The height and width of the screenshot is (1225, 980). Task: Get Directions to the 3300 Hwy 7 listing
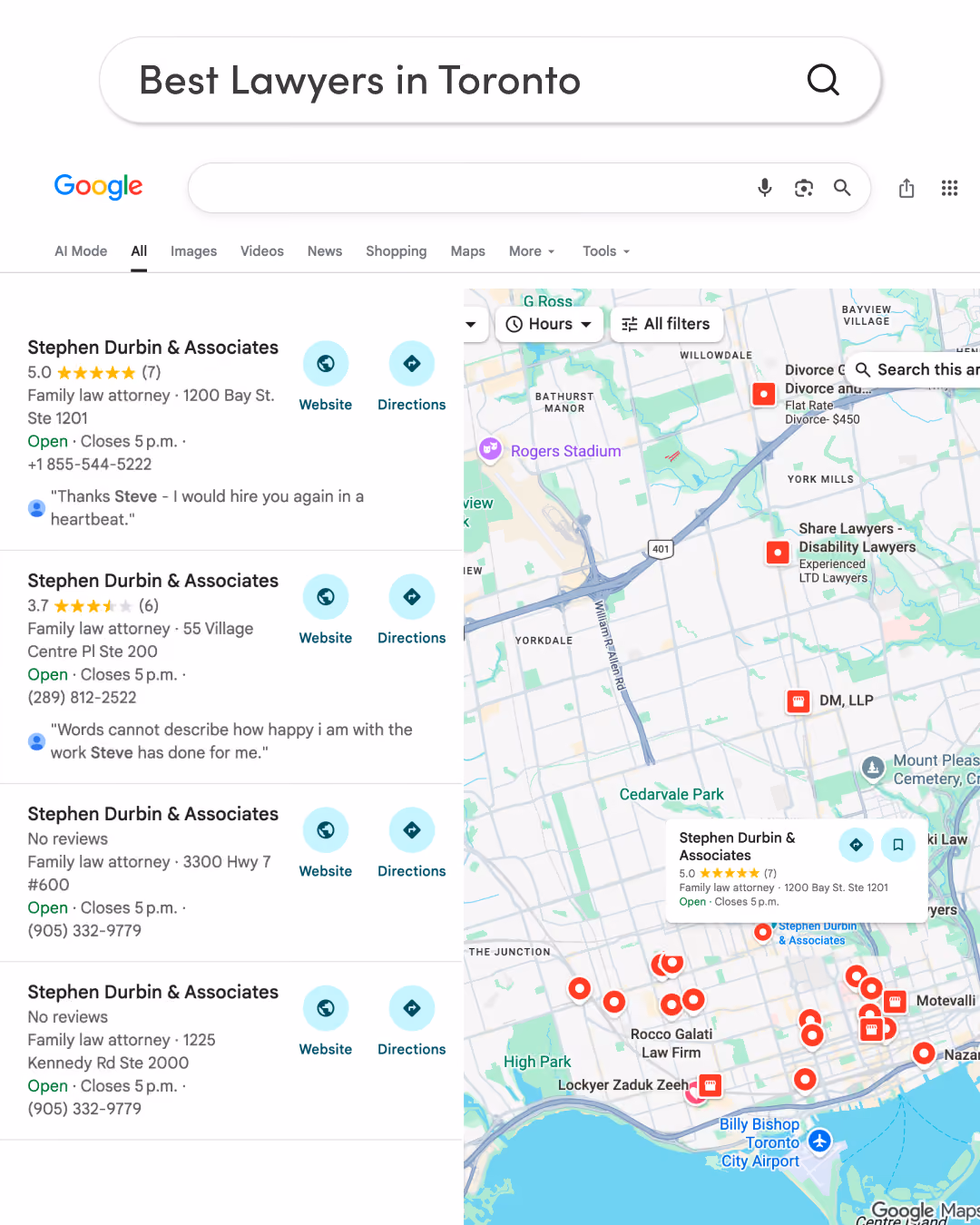click(x=412, y=844)
